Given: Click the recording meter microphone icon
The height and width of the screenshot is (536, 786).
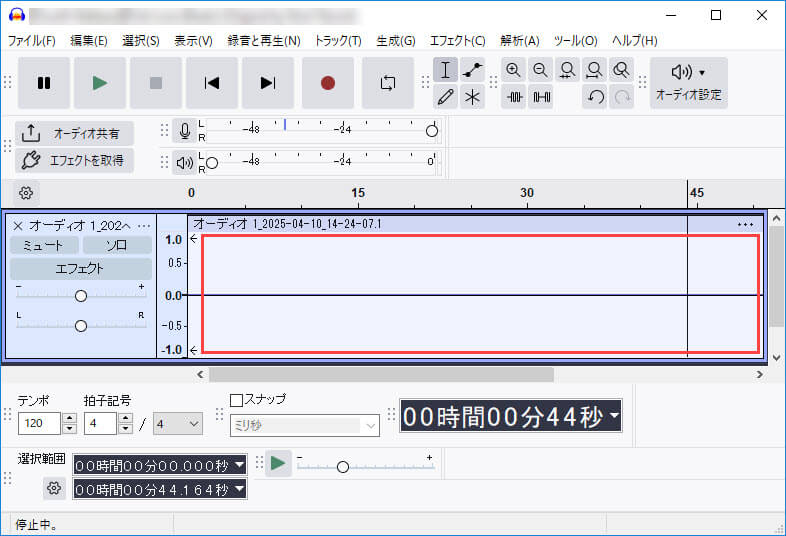Looking at the screenshot, I should tap(184, 131).
